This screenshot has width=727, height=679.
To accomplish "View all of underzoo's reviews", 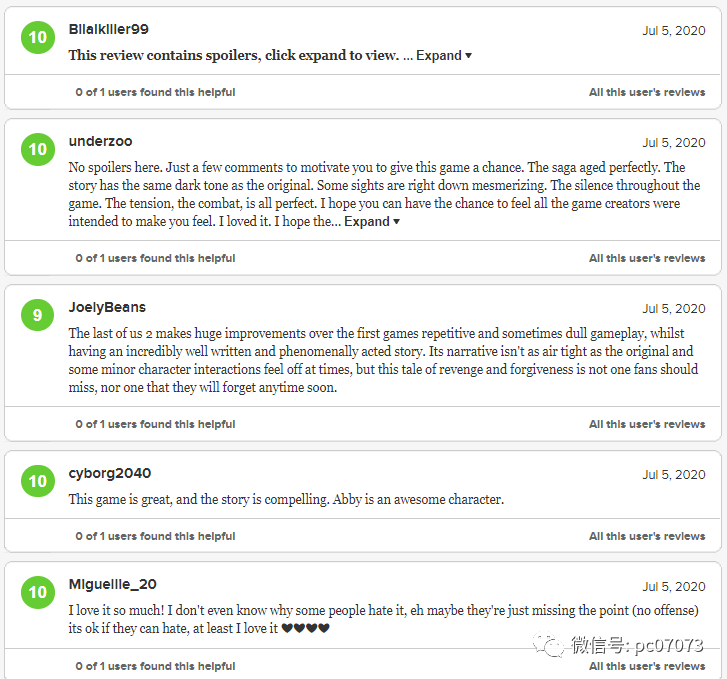I will (646, 258).
